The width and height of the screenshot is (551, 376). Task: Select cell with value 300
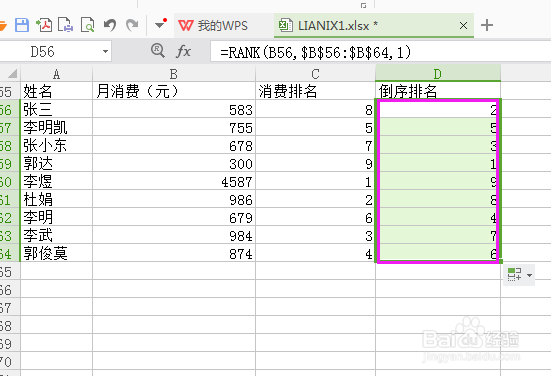tap(174, 163)
